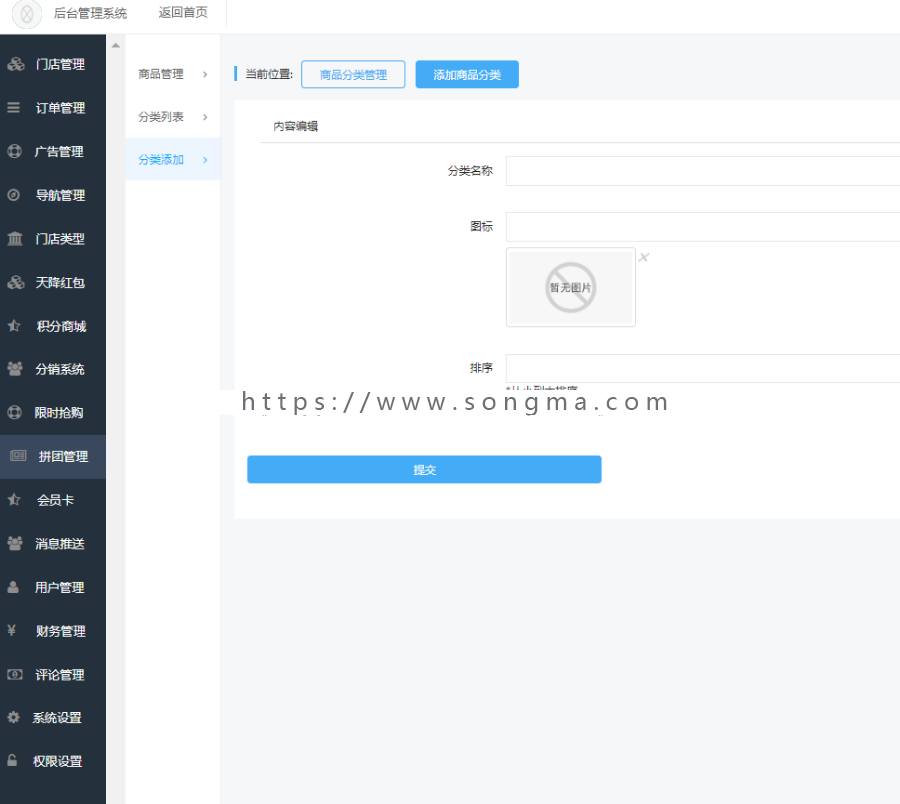Click the 订单管理 list icon

pyautogui.click(x=13, y=107)
